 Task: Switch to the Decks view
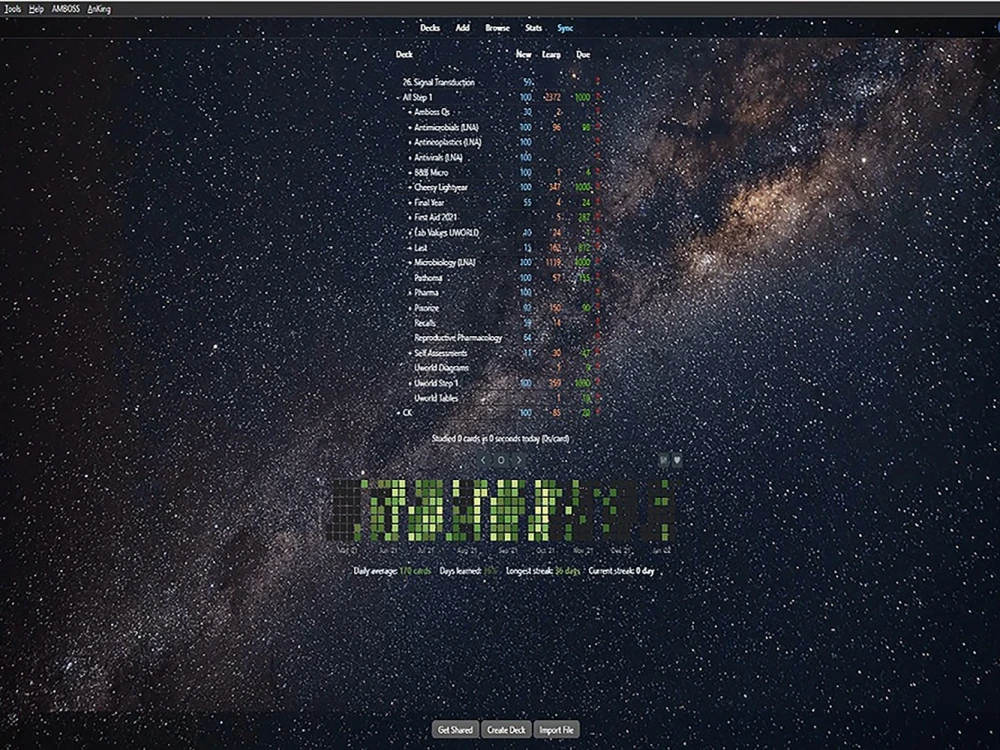430,27
